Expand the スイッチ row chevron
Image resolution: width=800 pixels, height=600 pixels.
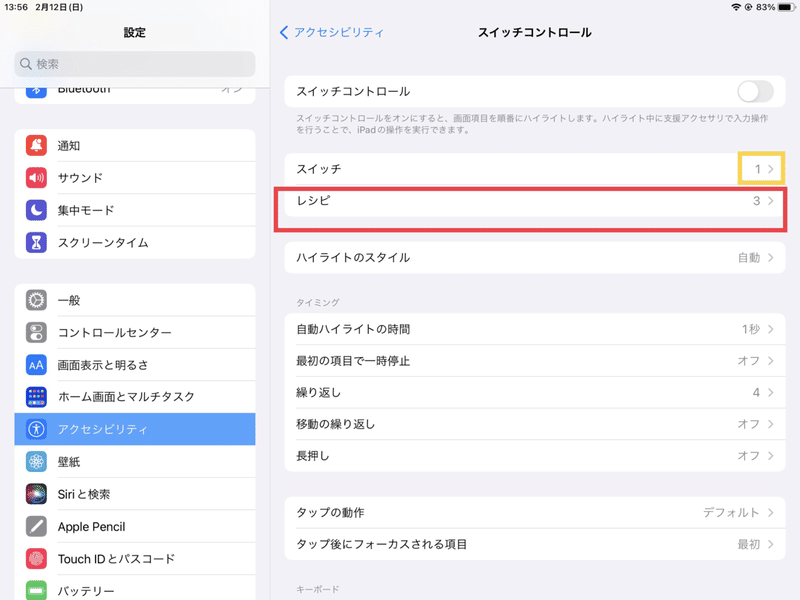[x=770, y=170]
